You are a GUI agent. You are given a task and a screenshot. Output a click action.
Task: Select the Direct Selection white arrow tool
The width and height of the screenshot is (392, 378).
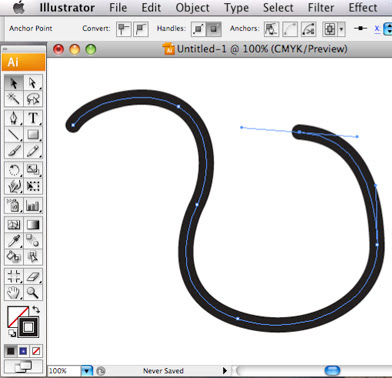point(33,83)
